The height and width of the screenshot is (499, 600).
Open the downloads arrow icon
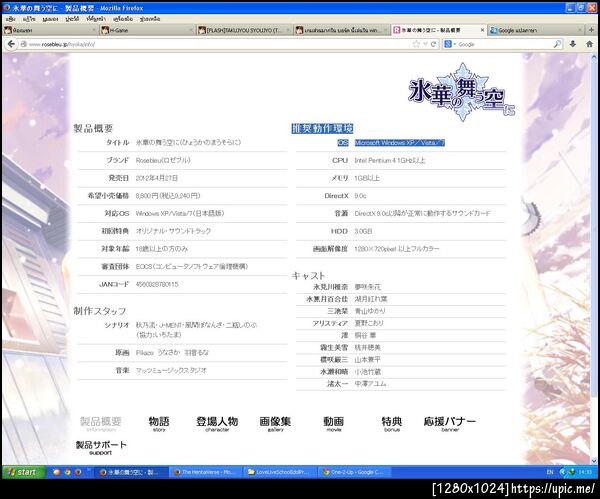pos(572,44)
